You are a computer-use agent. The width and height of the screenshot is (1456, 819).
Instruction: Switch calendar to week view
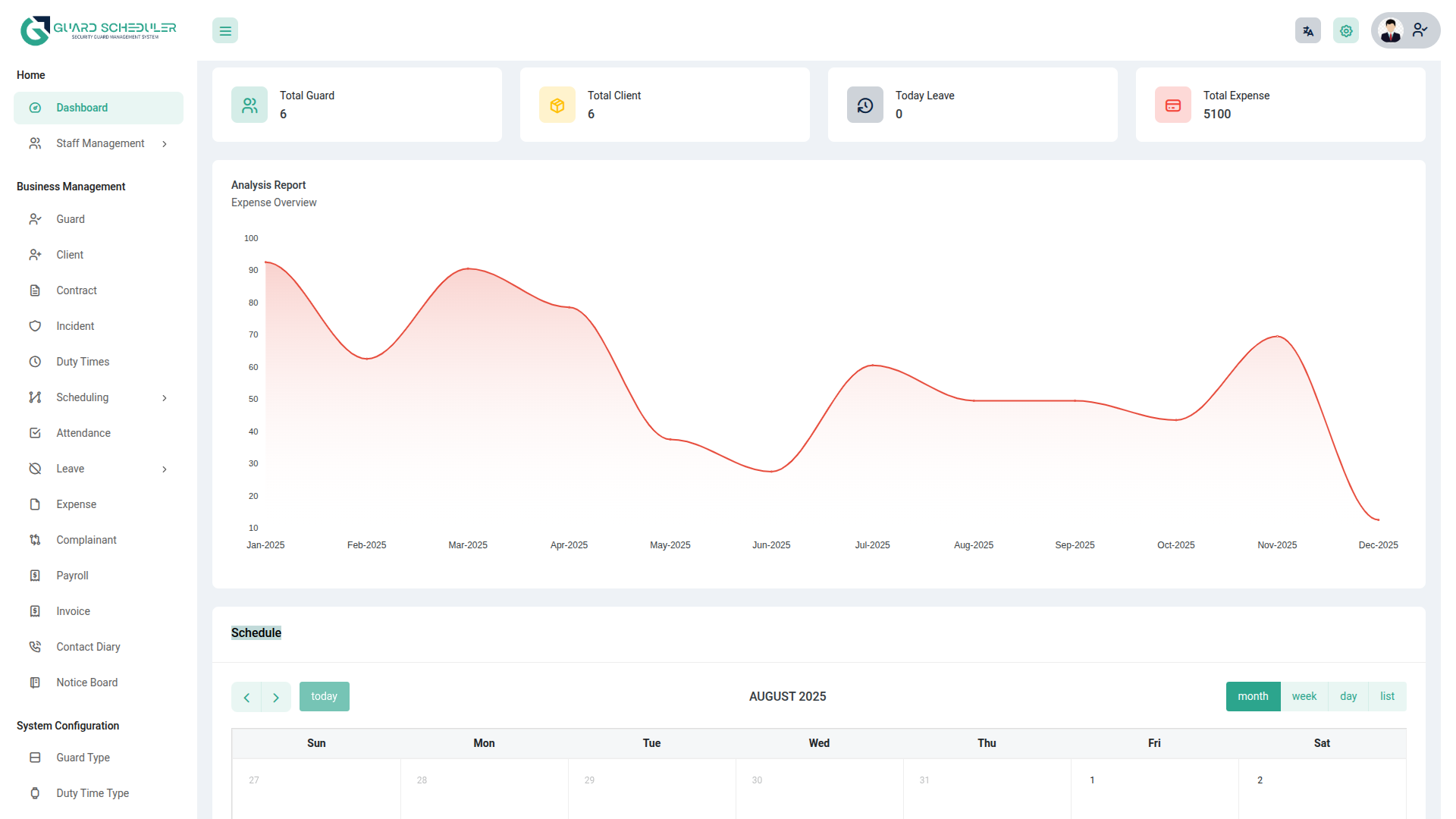(1304, 696)
